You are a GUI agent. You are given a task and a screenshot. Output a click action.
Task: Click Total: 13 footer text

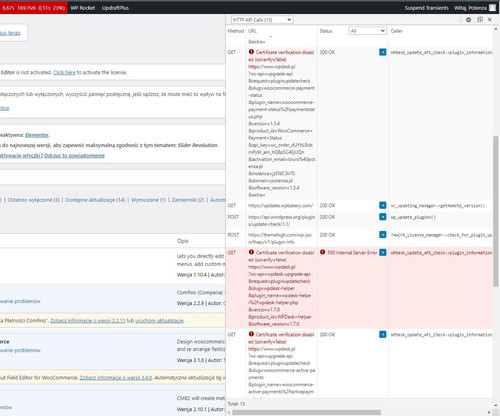click(236, 404)
